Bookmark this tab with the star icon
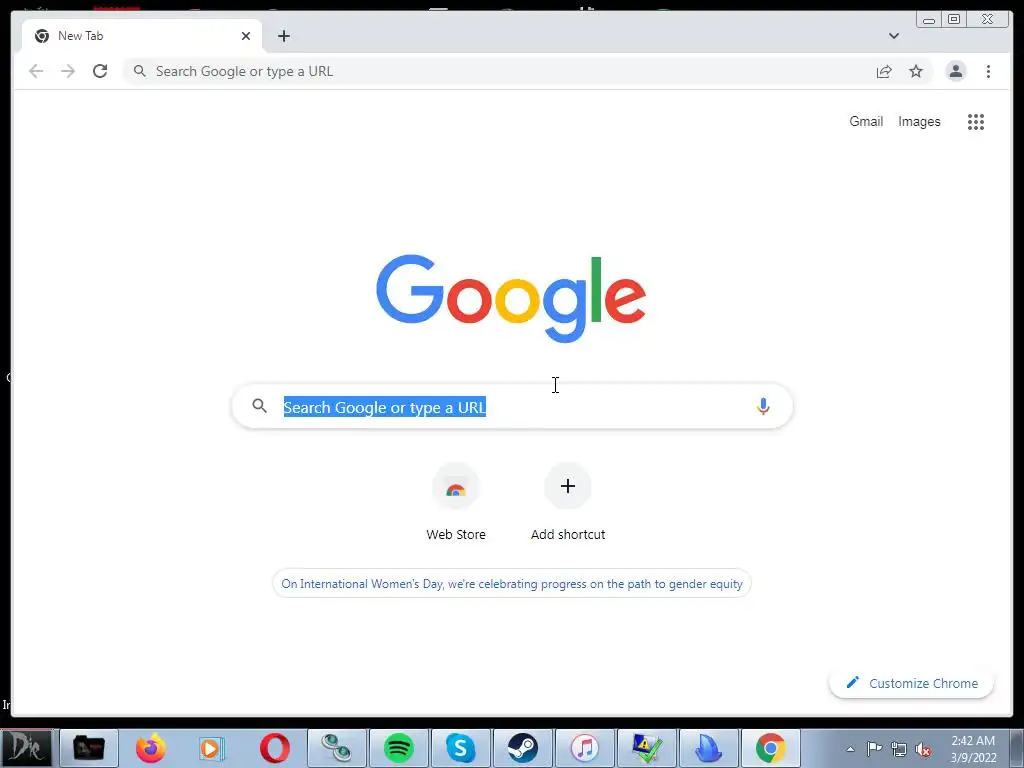Viewport: 1024px width, 768px height. click(x=916, y=71)
